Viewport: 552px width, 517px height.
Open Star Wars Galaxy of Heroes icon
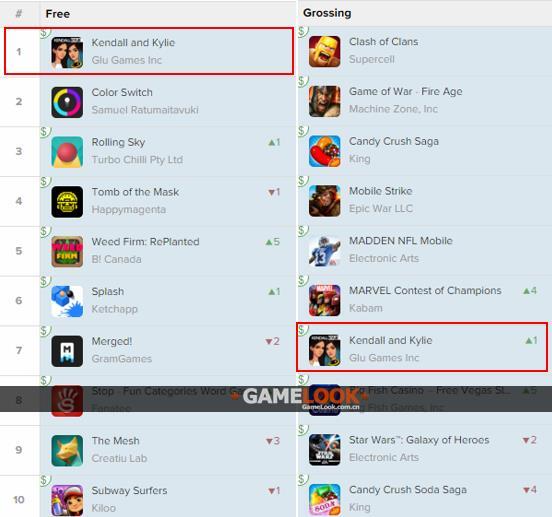click(x=325, y=449)
